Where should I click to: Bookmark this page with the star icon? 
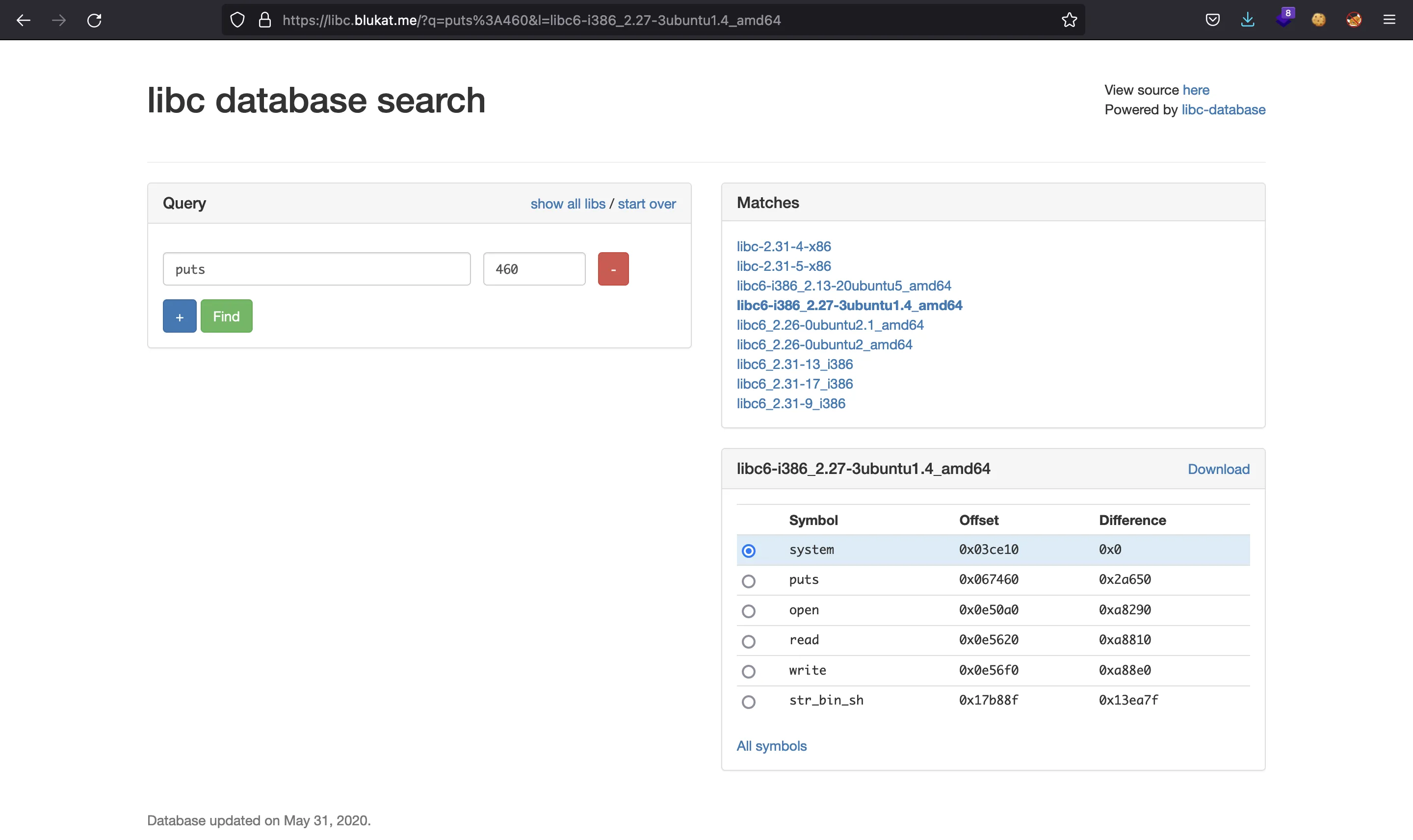1069,21
